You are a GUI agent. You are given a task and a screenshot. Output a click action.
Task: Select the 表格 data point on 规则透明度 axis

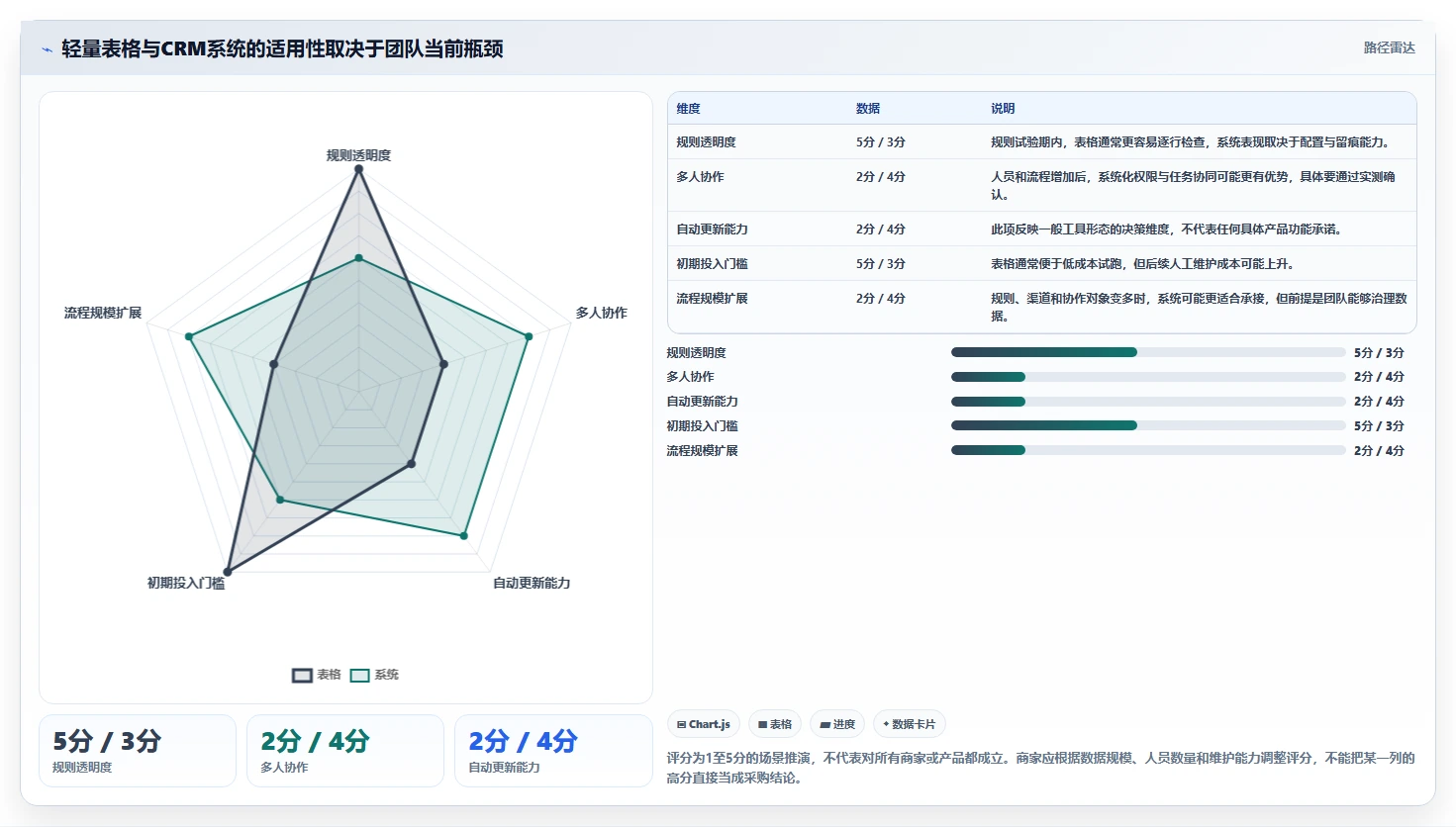click(x=358, y=169)
